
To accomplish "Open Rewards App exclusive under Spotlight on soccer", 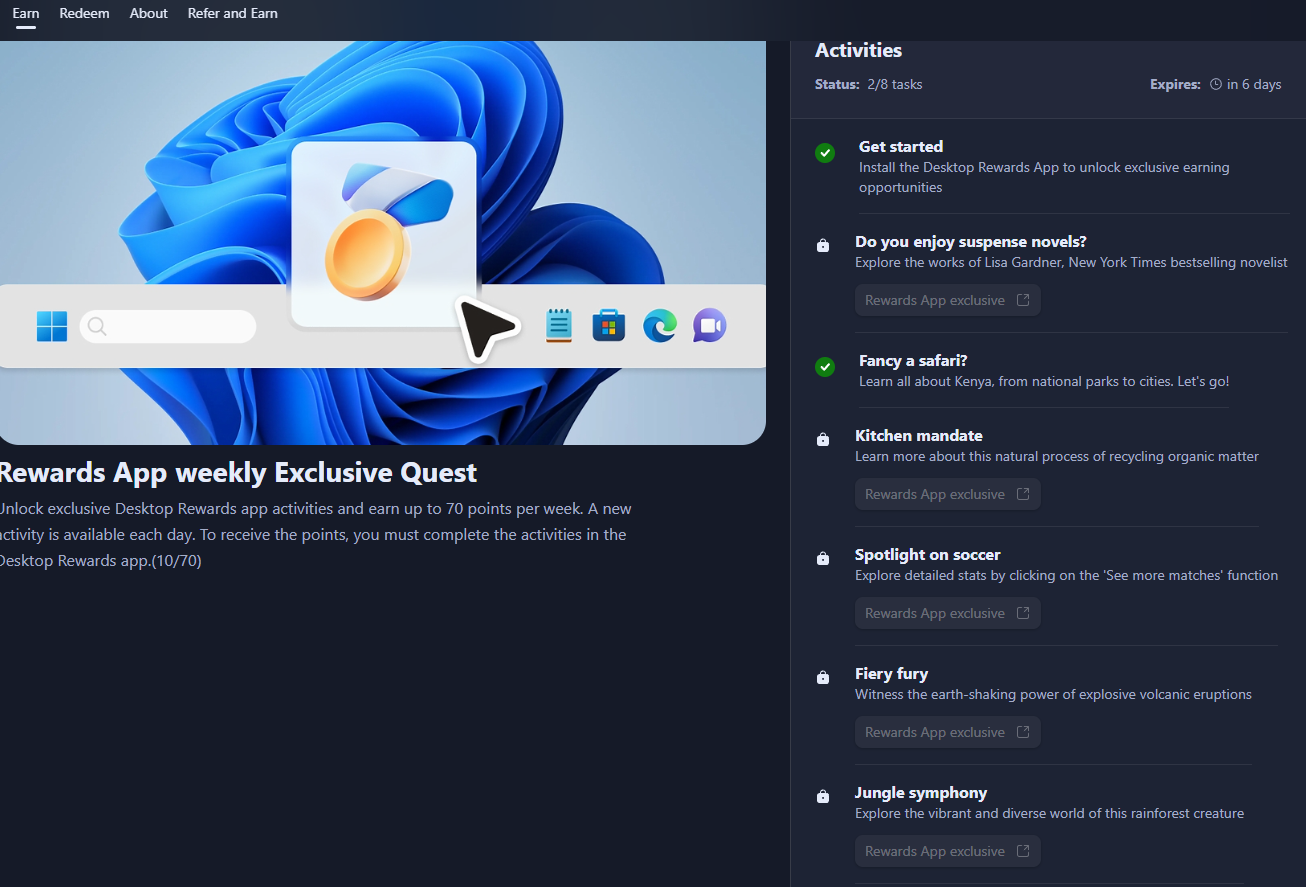I will point(948,613).
